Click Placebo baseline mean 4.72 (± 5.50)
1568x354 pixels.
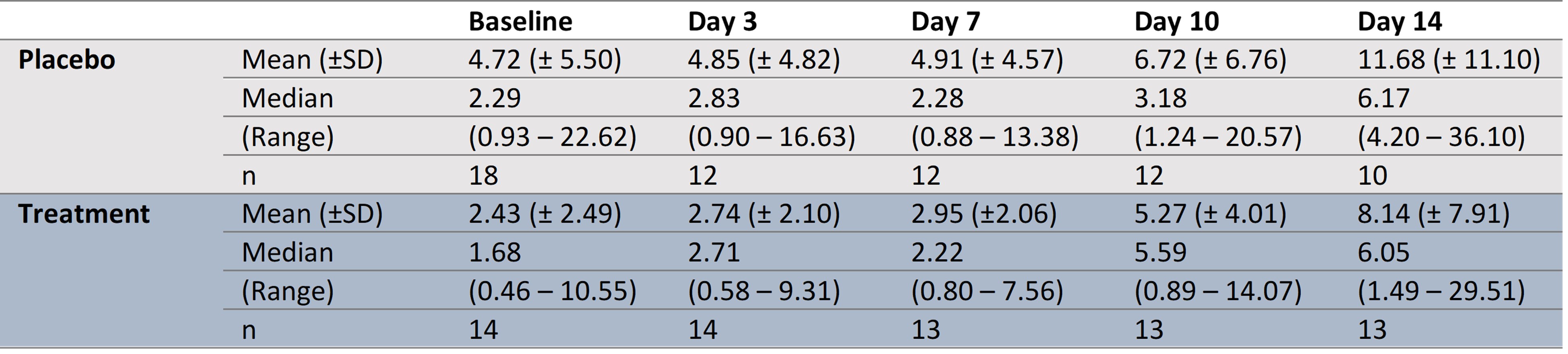[x=545, y=60]
